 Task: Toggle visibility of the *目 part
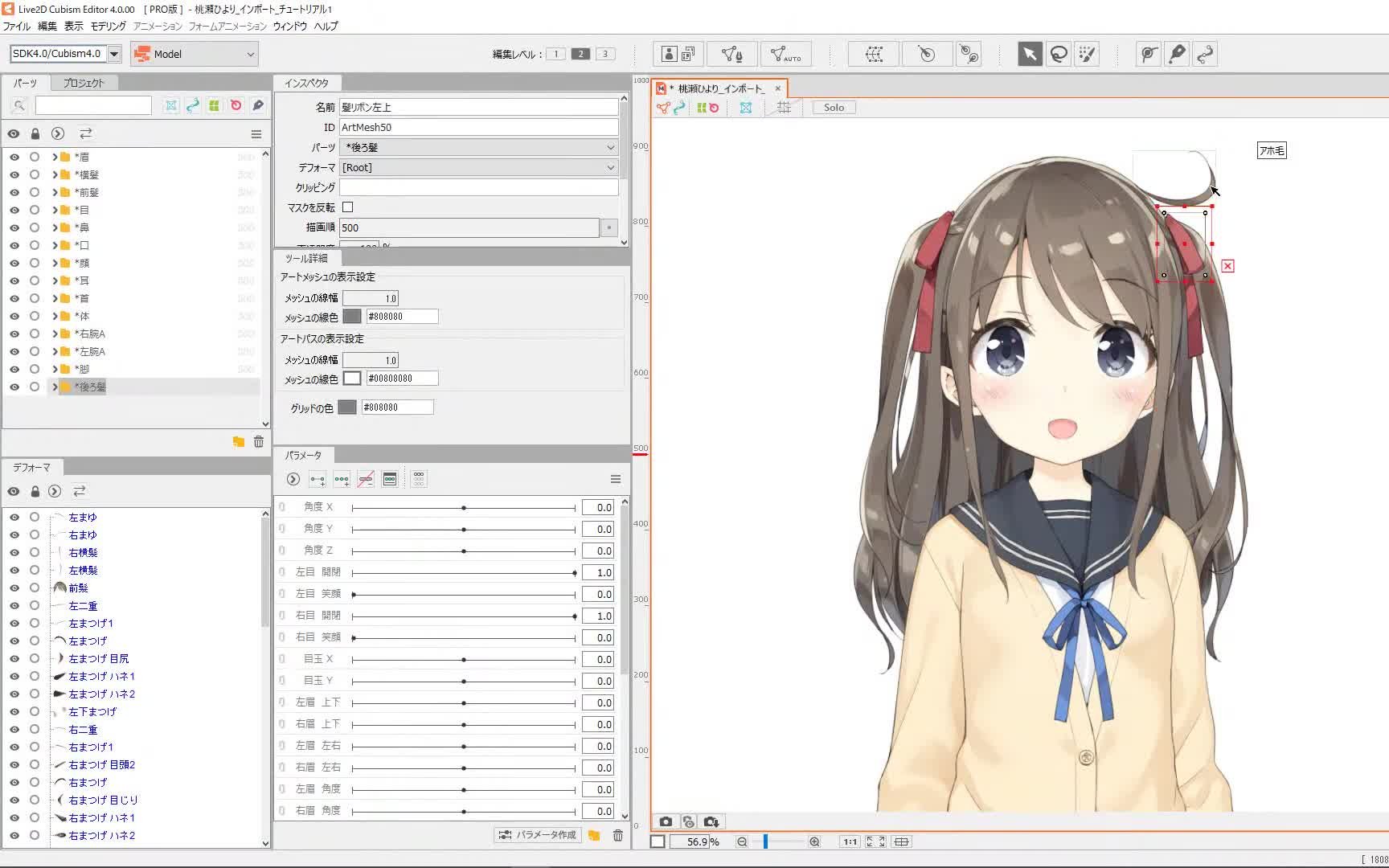[14, 210]
